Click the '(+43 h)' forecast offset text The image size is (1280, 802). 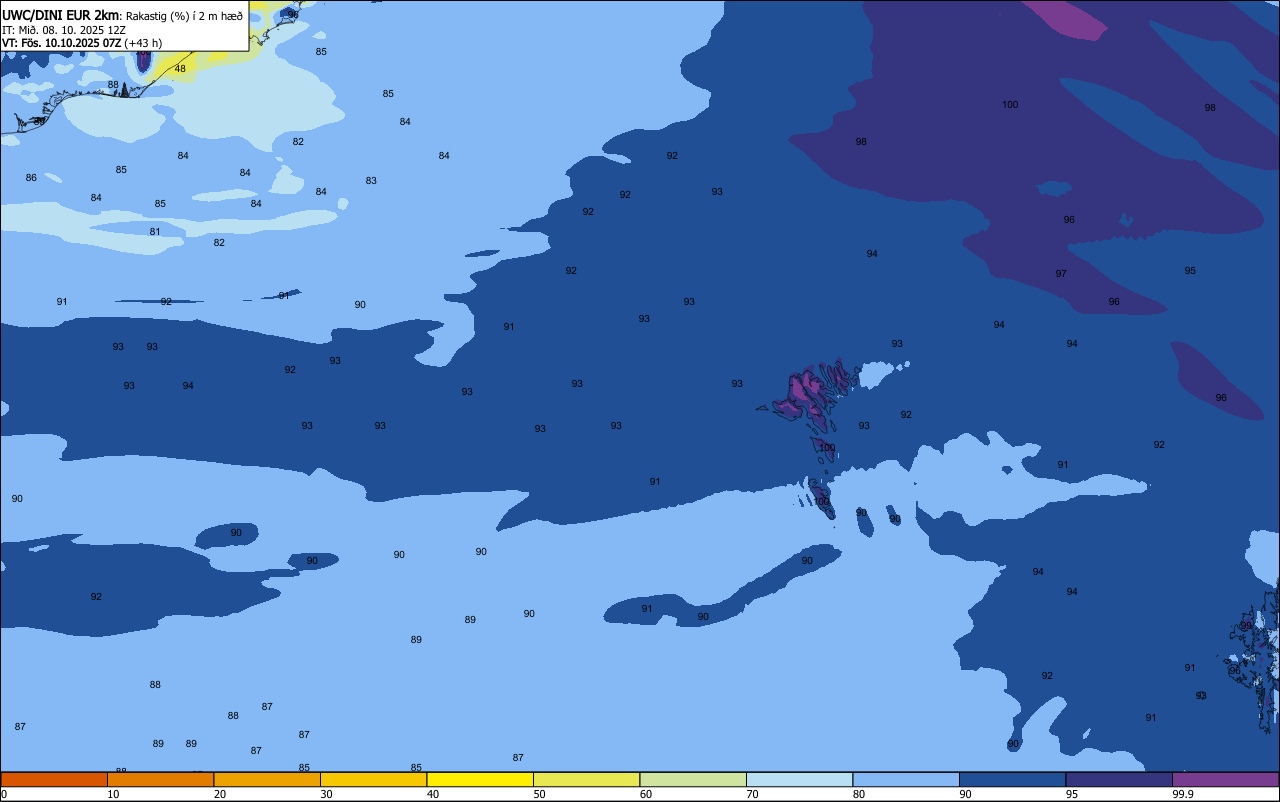pos(143,43)
